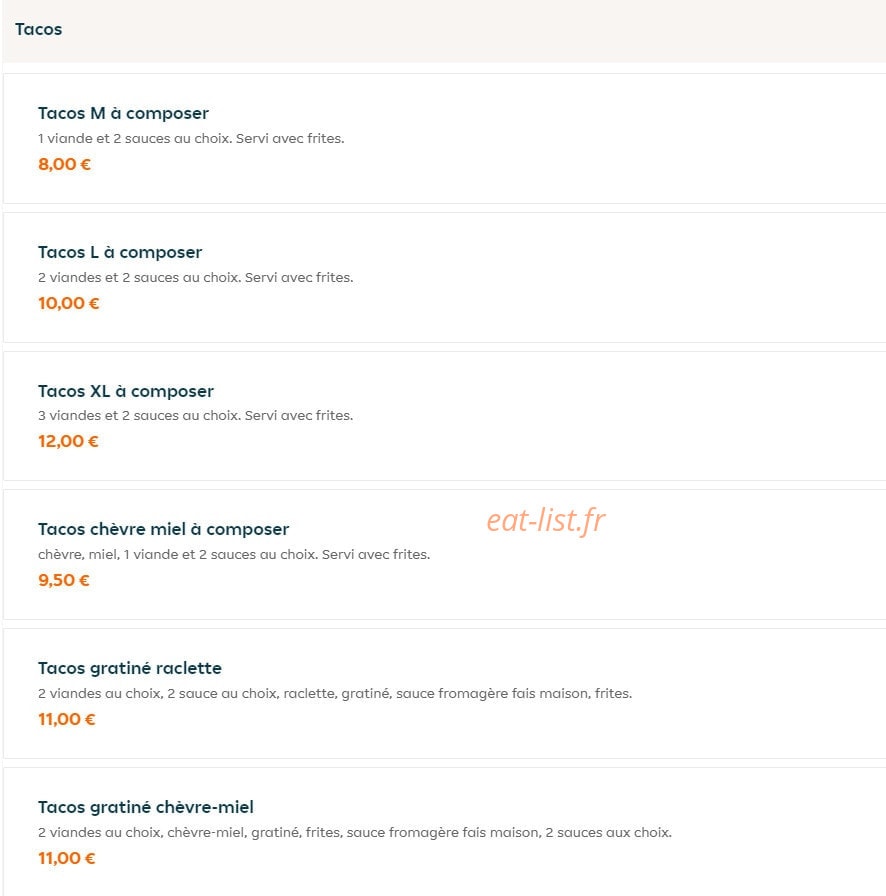This screenshot has height=896, width=886.
Task: Click the eat-list.fr watermark
Action: [x=546, y=521]
